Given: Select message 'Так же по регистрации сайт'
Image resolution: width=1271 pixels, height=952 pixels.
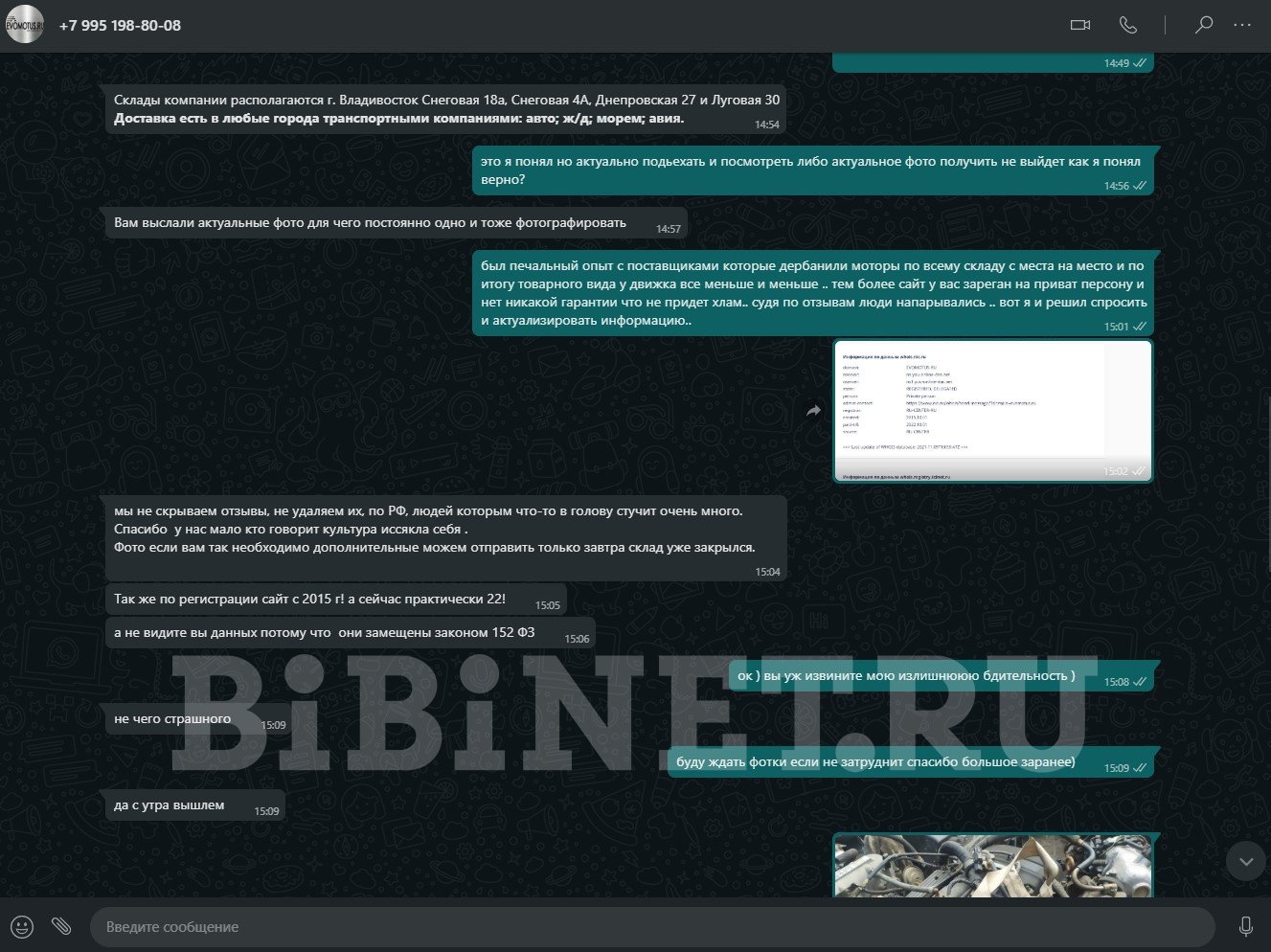Looking at the screenshot, I should coord(335,600).
